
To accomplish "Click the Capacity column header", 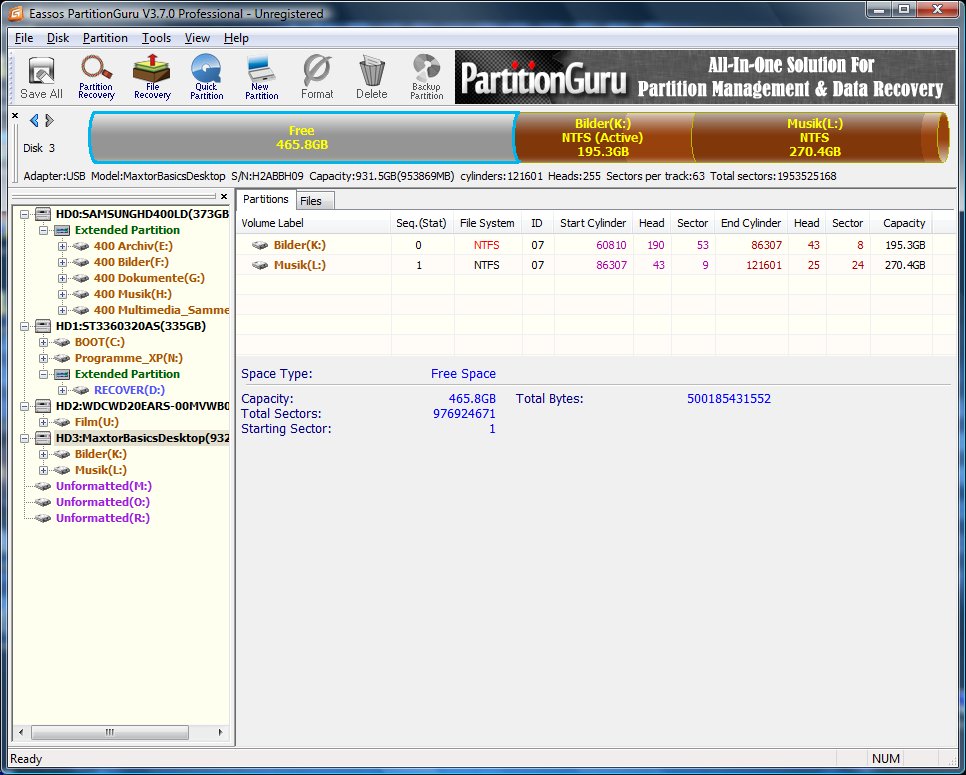I will [x=901, y=223].
